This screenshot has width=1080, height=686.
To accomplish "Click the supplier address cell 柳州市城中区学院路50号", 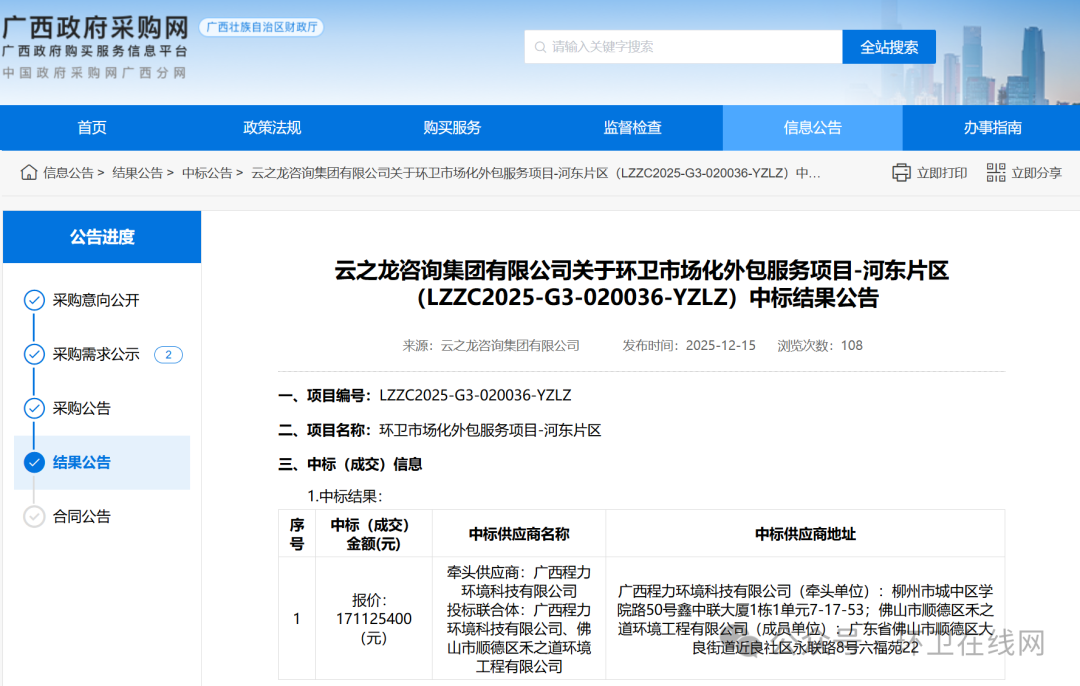I will coord(805,619).
